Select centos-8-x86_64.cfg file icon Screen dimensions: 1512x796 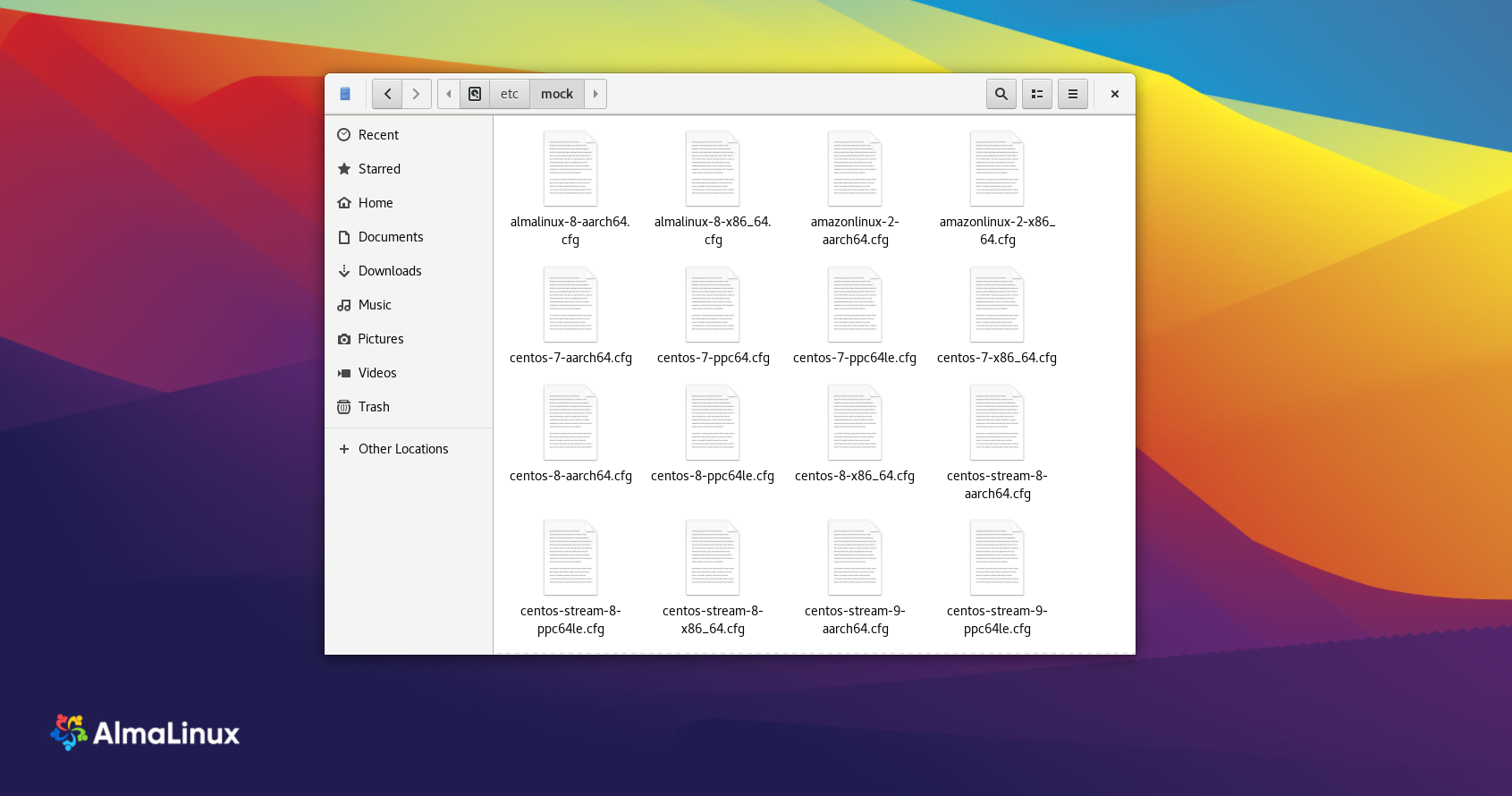[x=855, y=423]
